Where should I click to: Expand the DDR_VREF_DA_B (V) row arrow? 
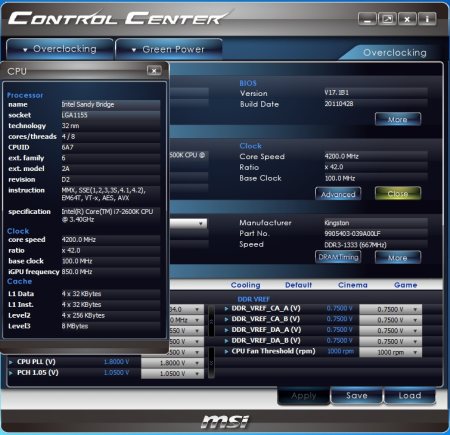tap(226, 341)
